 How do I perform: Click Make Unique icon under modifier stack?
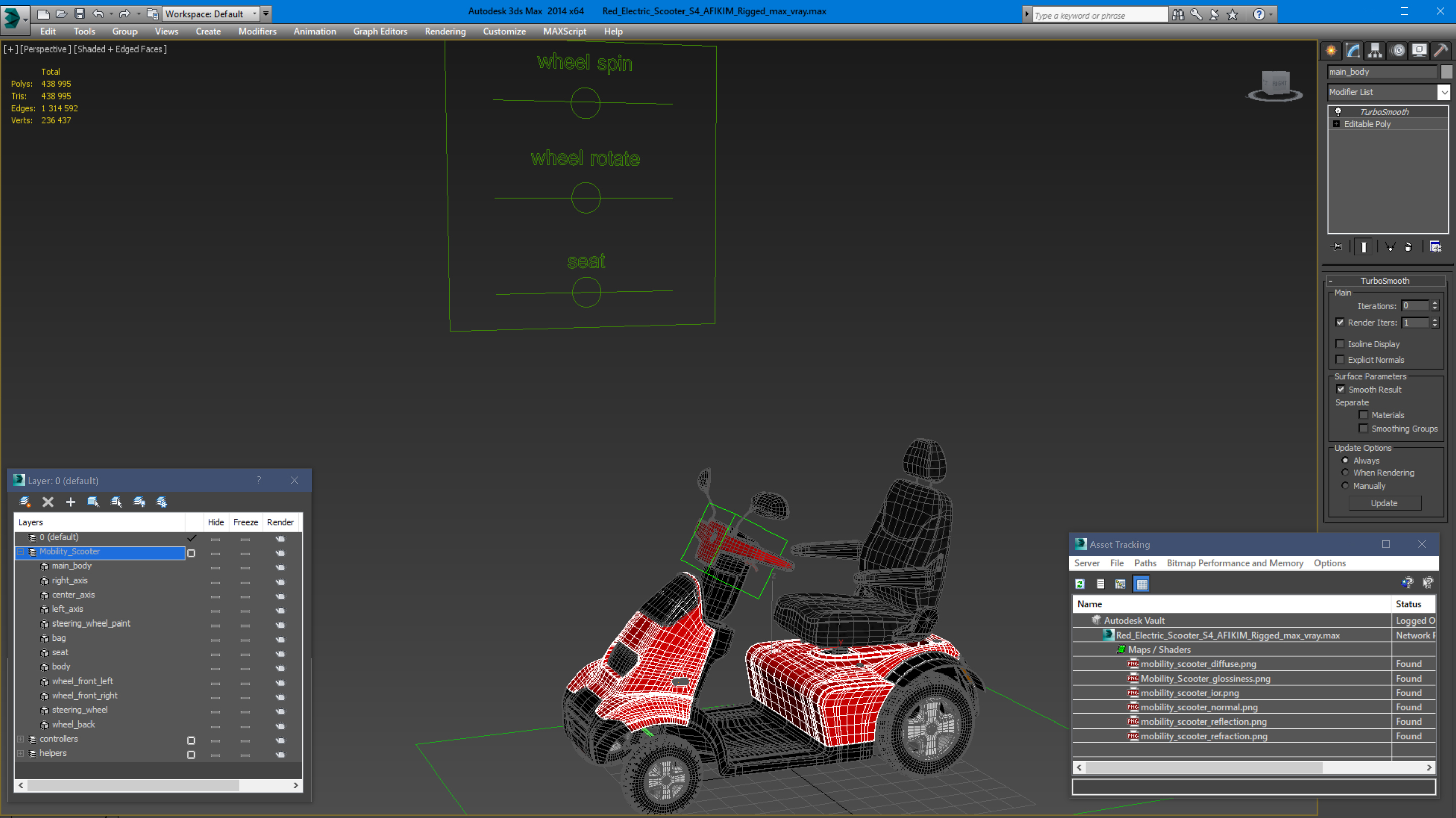coord(1390,246)
